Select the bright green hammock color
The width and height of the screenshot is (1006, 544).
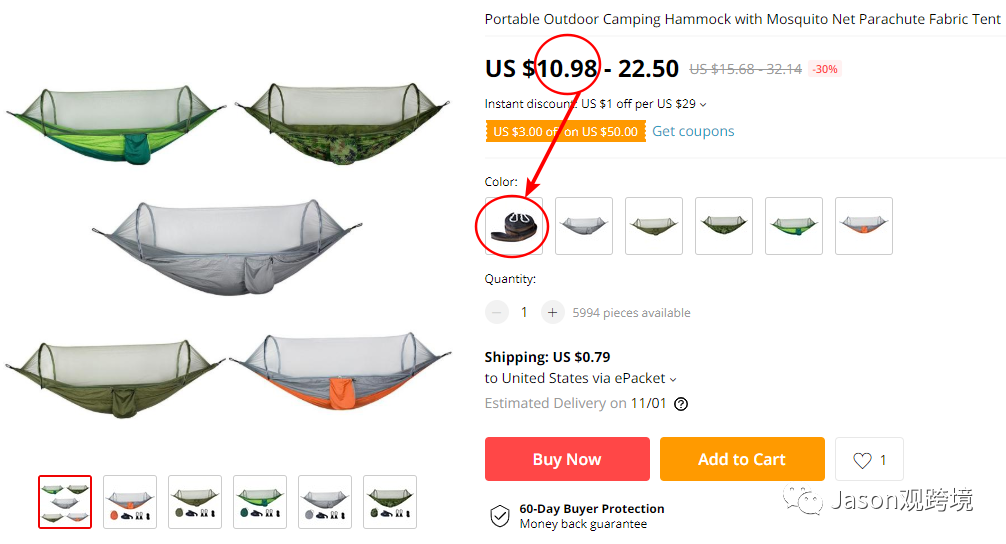point(794,226)
